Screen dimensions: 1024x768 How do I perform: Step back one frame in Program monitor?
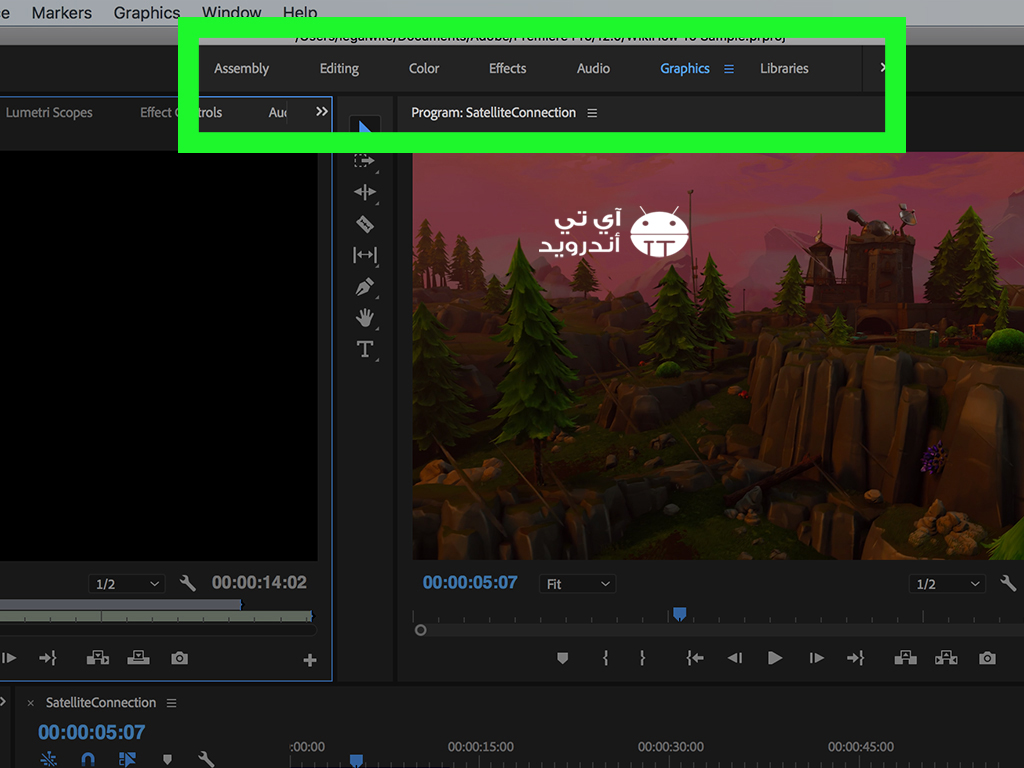point(735,658)
